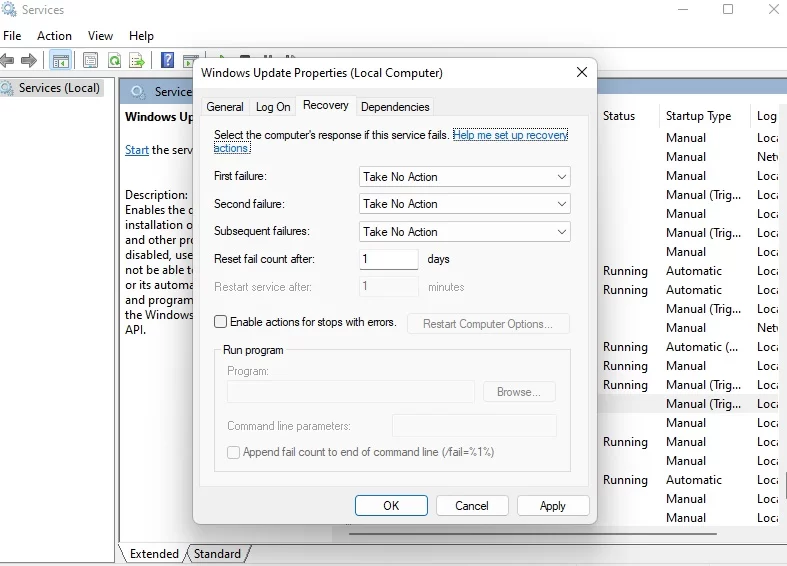Click the vertical scrollbar of the Services list

[784, 487]
